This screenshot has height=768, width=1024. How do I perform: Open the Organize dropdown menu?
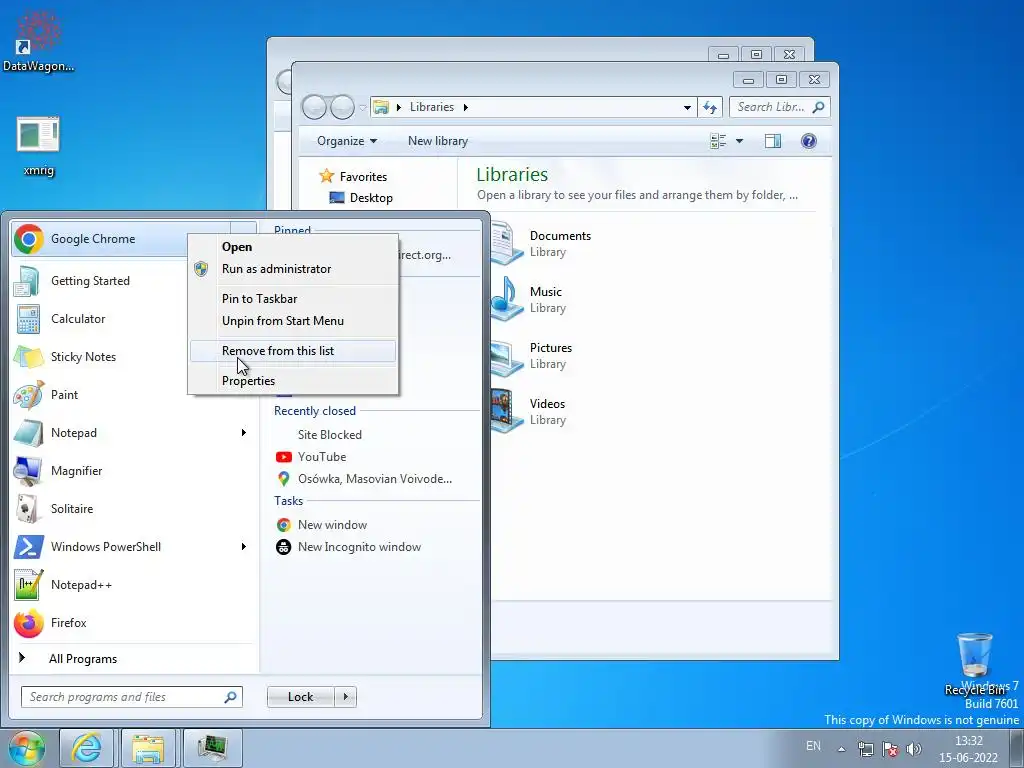[x=347, y=141]
